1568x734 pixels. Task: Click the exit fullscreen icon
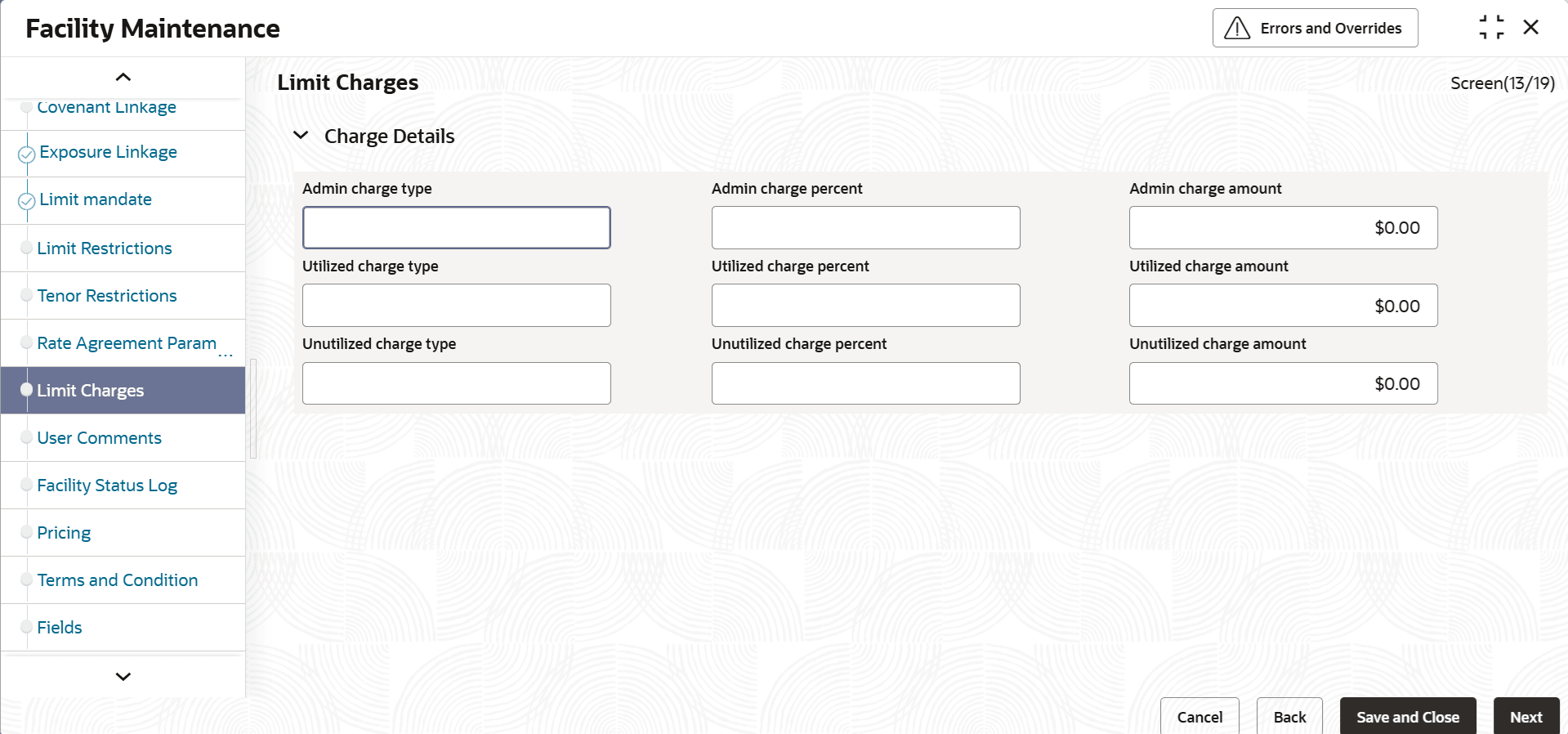tap(1491, 28)
